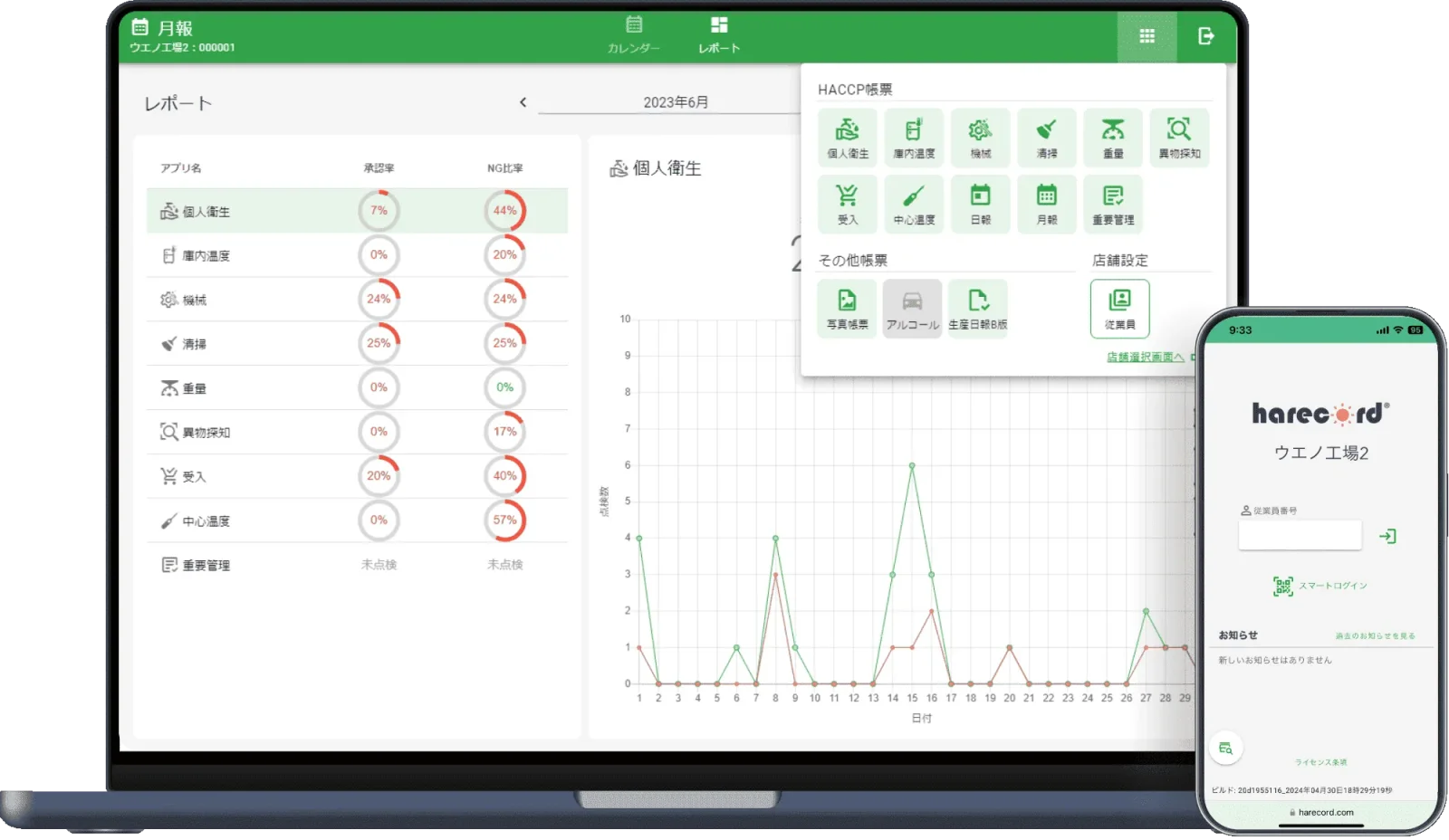
Task: Open the 中心温度 thermometer tile
Action: [x=914, y=204]
